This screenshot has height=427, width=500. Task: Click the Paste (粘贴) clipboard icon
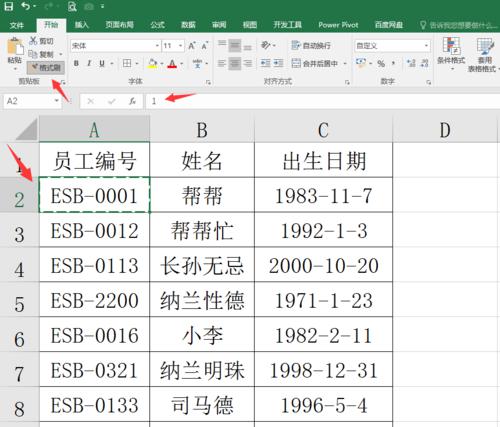pos(15,46)
